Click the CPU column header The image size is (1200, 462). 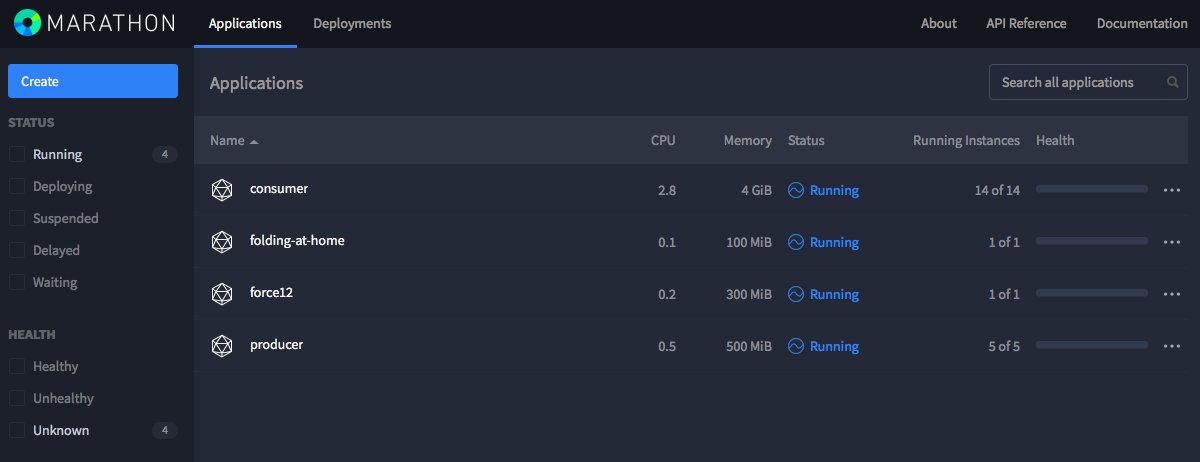663,140
